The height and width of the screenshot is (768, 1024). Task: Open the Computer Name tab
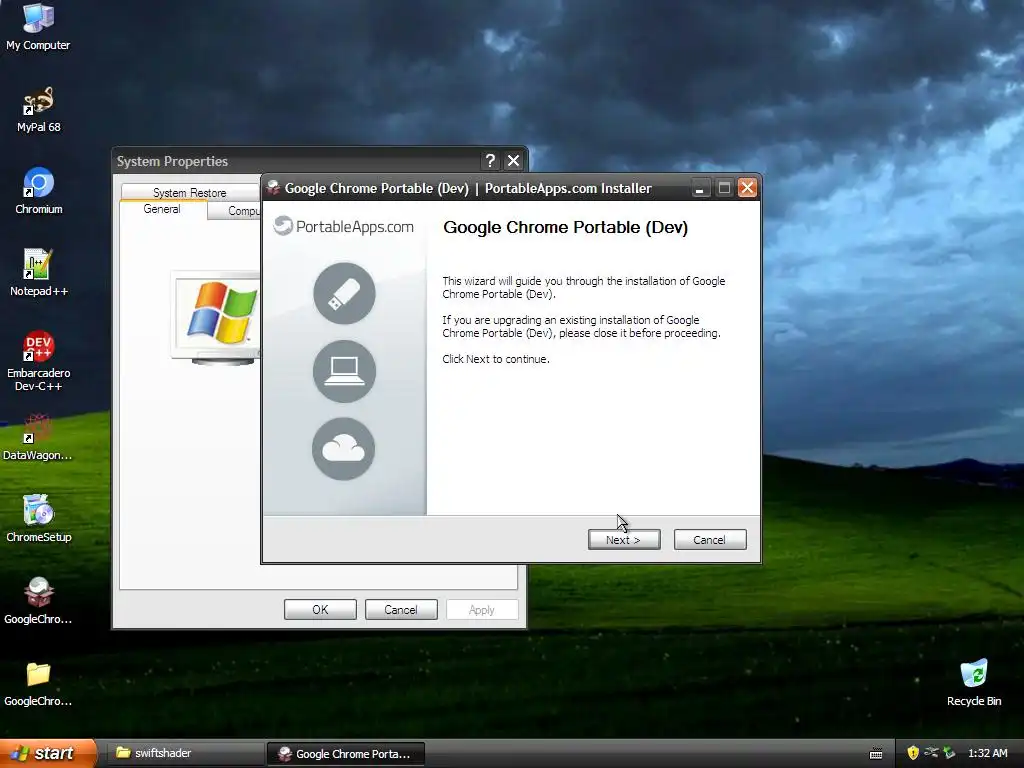click(x=235, y=211)
